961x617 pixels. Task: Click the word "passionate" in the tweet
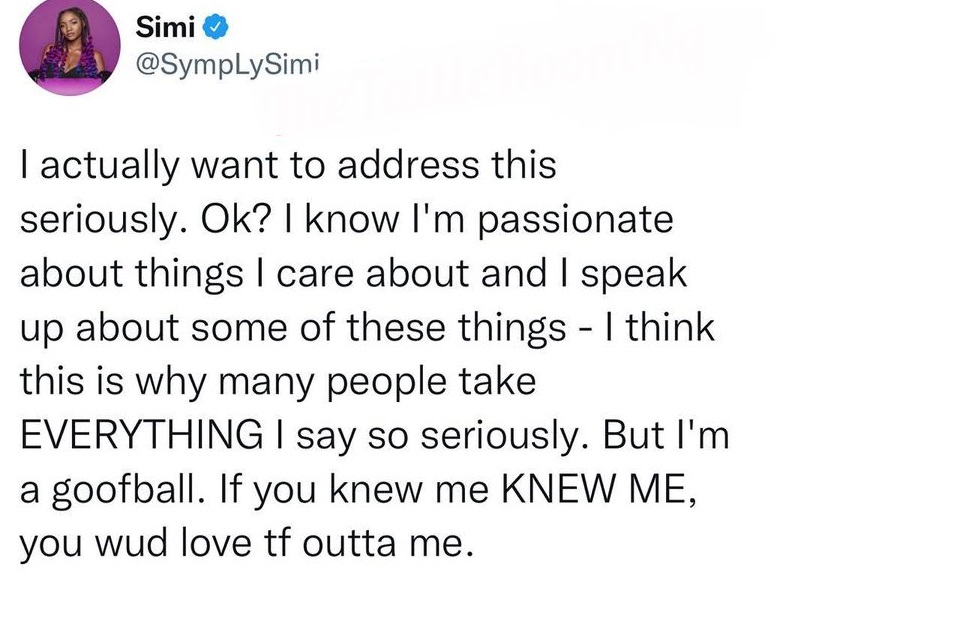pyautogui.click(x=586, y=220)
